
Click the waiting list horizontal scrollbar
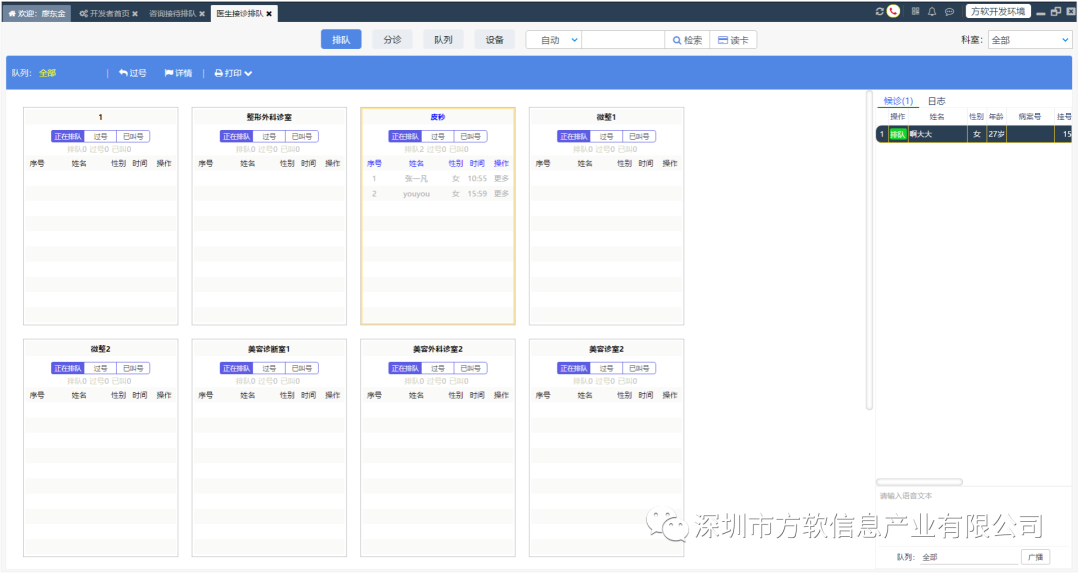(x=919, y=482)
